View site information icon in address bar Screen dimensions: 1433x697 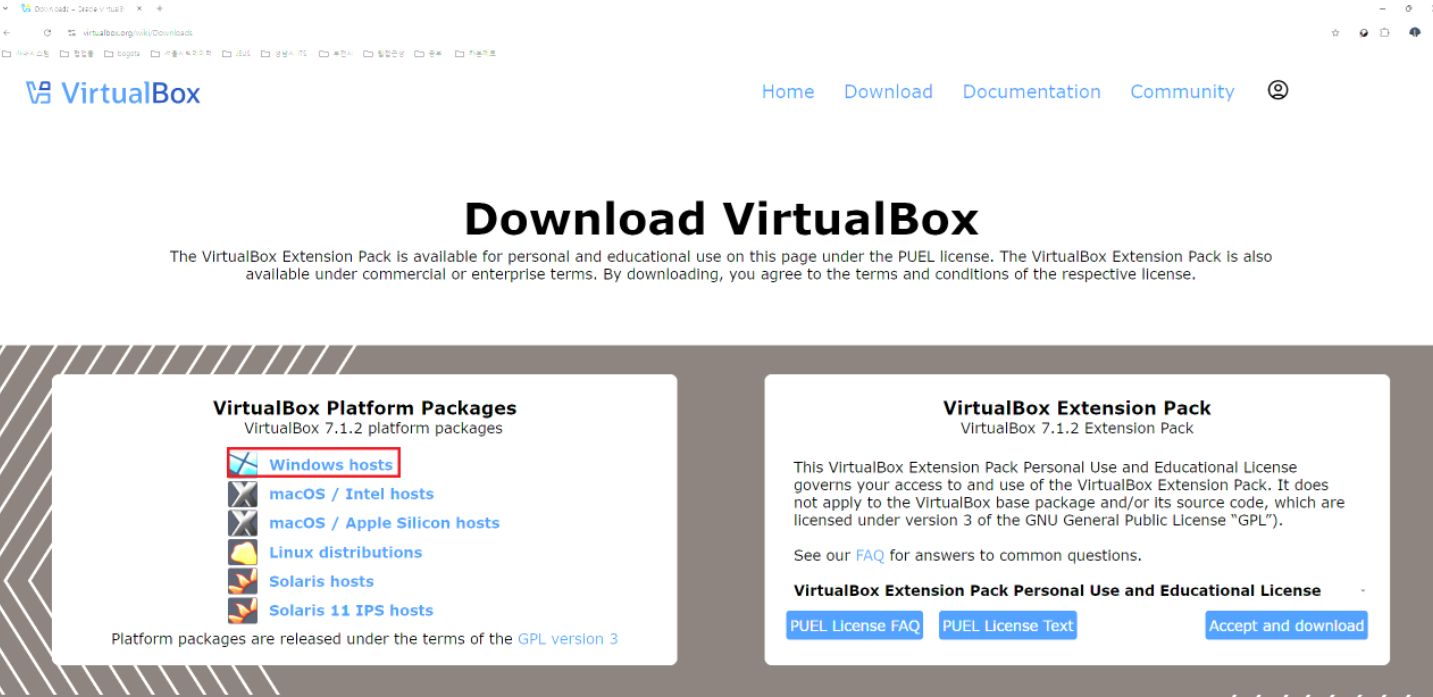click(72, 33)
